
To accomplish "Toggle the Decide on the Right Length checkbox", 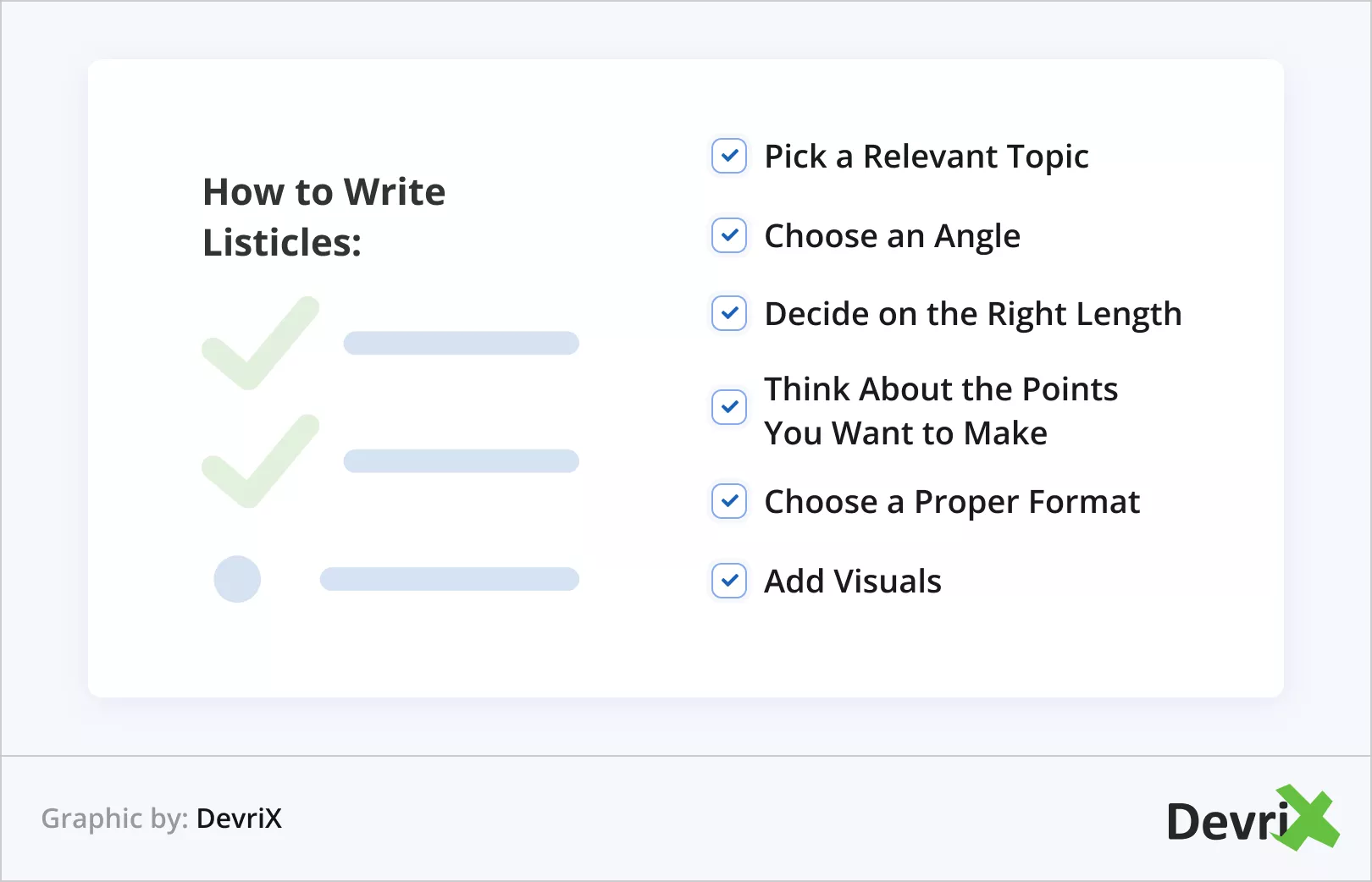I will coord(729,313).
